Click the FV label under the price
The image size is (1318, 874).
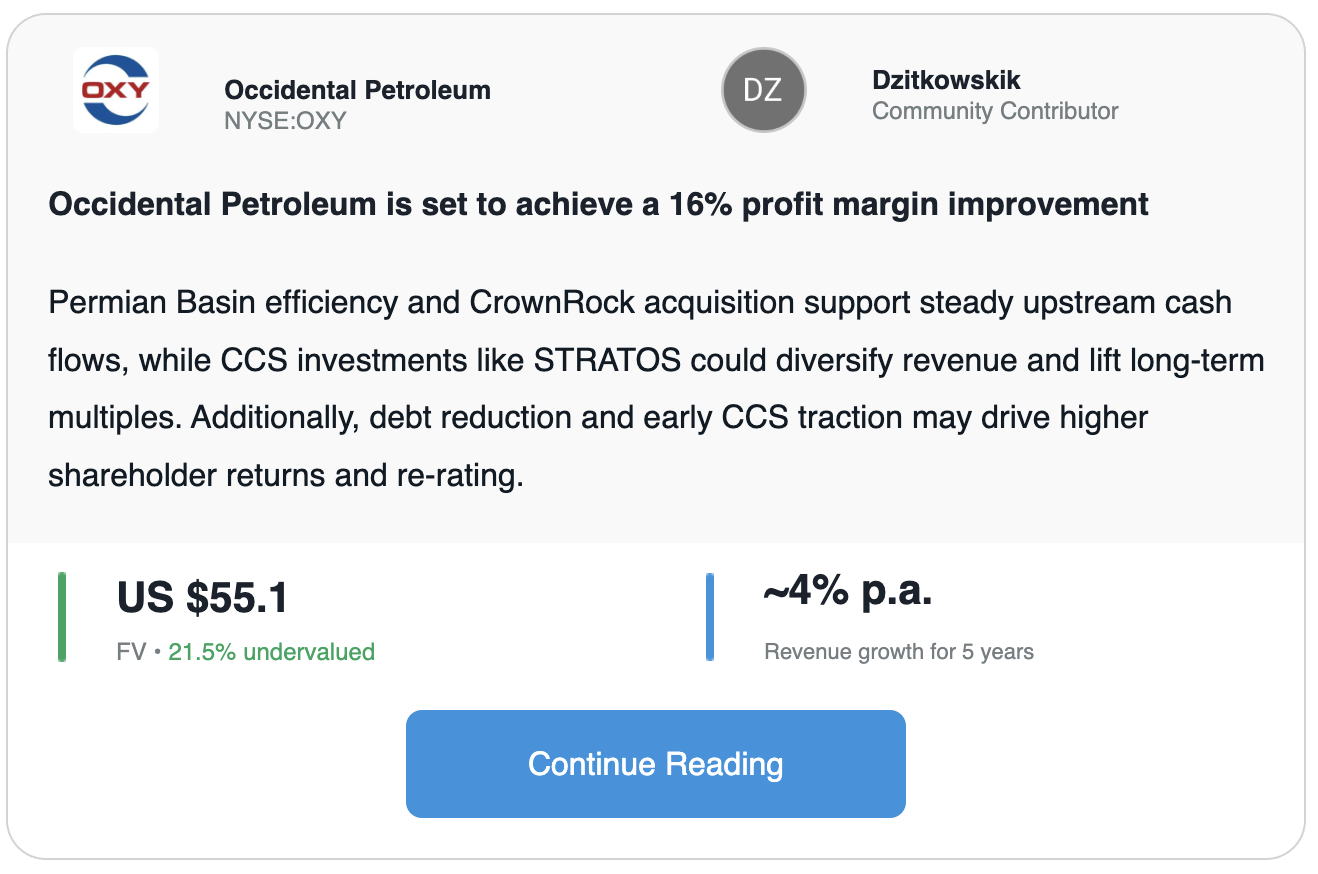click(x=131, y=652)
